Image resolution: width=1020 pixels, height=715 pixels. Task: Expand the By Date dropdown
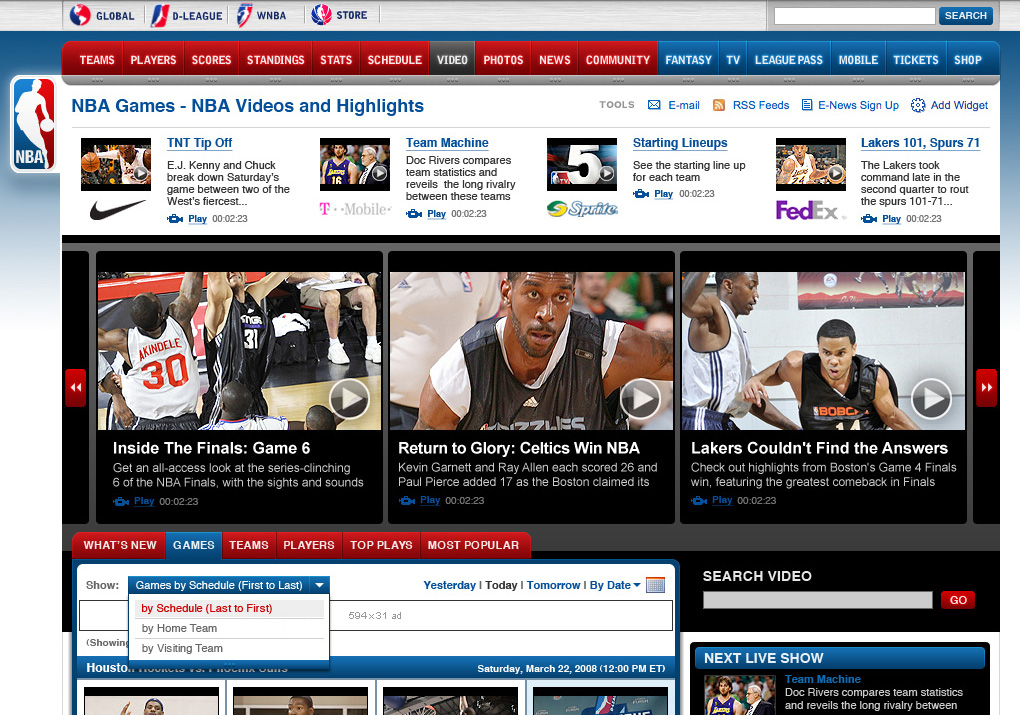(x=614, y=585)
